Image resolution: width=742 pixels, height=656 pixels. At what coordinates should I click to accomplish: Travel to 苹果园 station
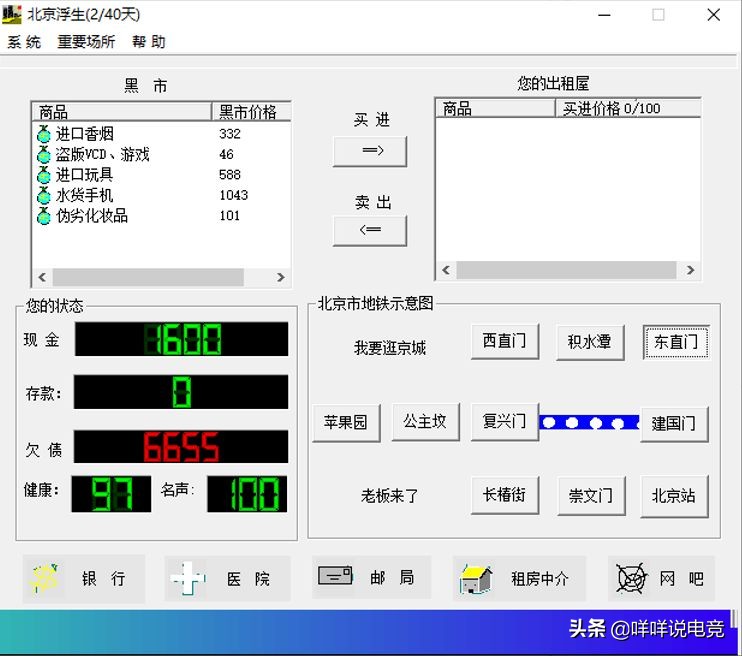346,423
